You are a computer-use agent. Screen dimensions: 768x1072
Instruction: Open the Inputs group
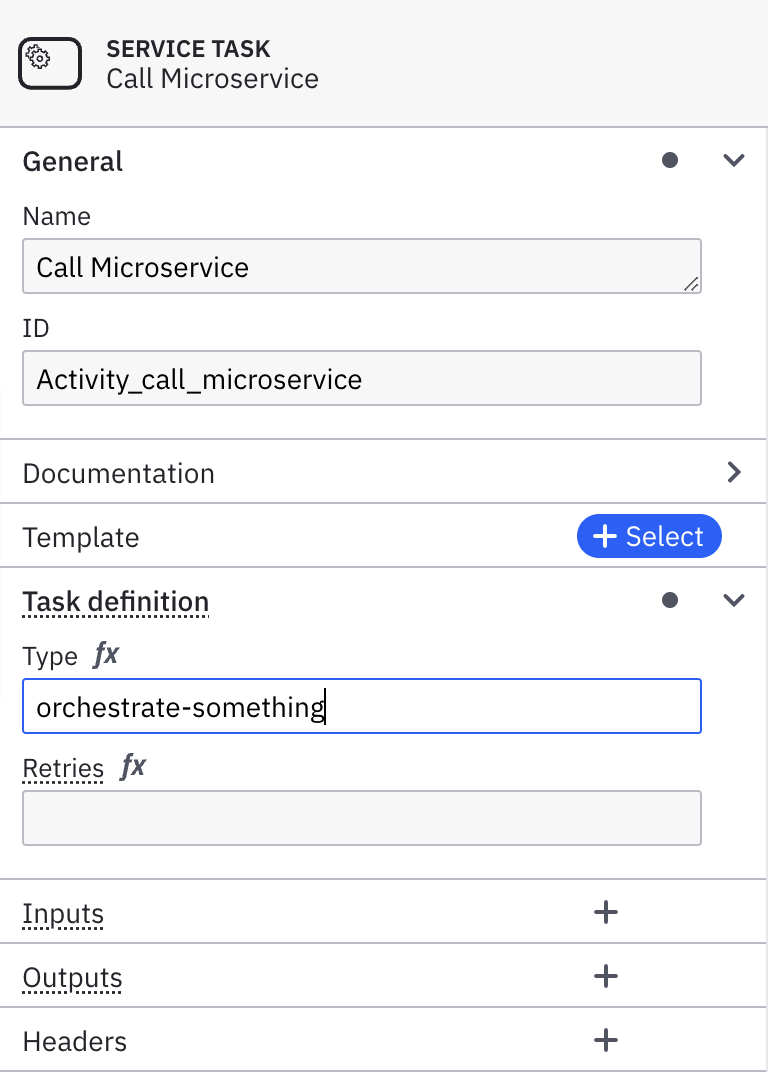[62, 913]
